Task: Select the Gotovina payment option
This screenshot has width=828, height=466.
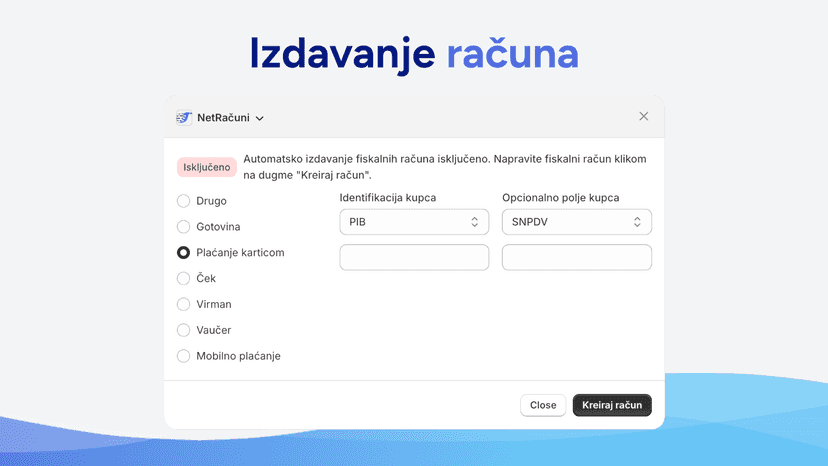Action: pos(183,227)
